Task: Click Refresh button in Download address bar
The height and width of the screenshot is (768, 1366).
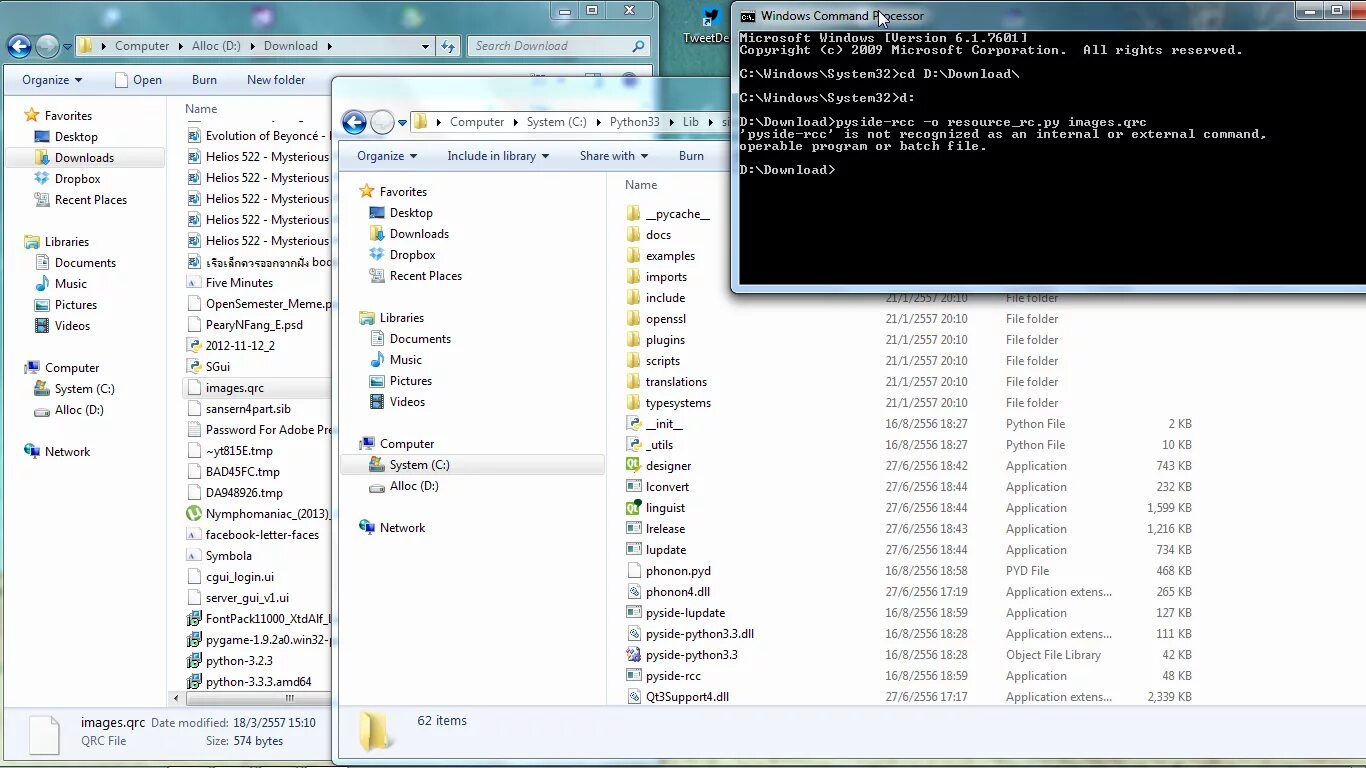Action: point(448,46)
